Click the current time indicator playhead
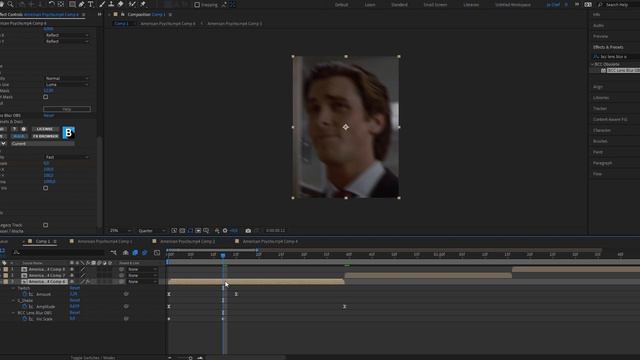Image resolution: width=640 pixels, height=360 pixels. [x=223, y=255]
